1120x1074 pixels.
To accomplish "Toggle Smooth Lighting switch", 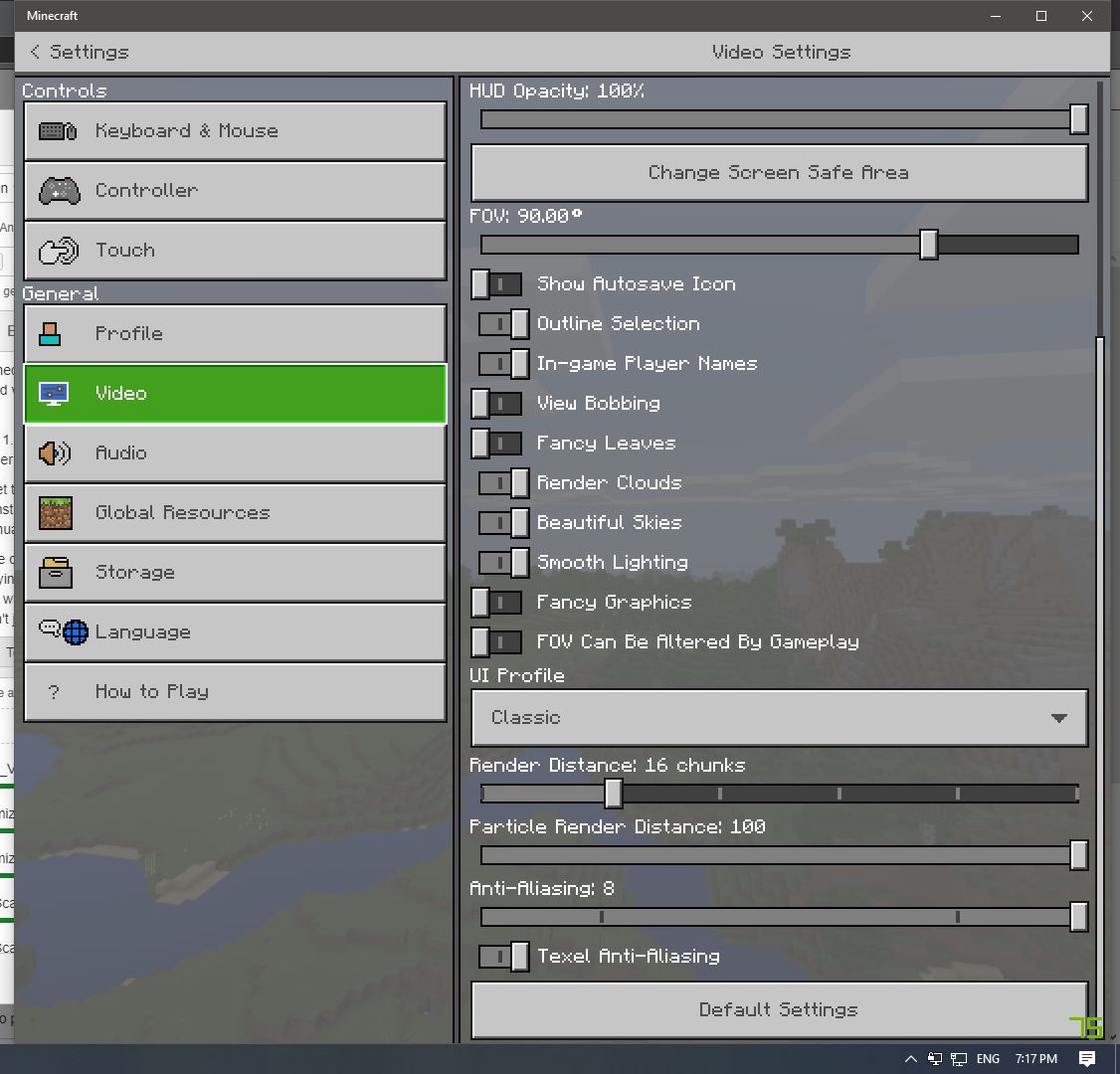I will [x=503, y=563].
